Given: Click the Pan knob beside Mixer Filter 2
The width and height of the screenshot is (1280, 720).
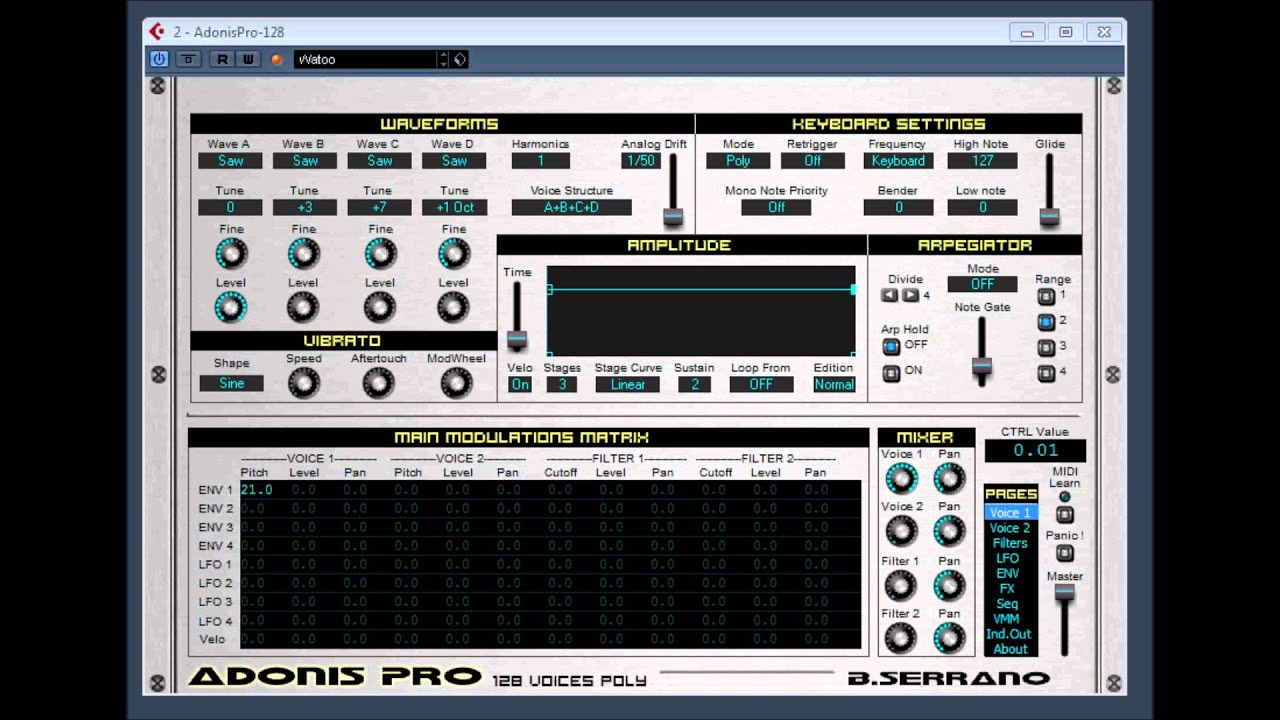Looking at the screenshot, I should pos(949,637).
